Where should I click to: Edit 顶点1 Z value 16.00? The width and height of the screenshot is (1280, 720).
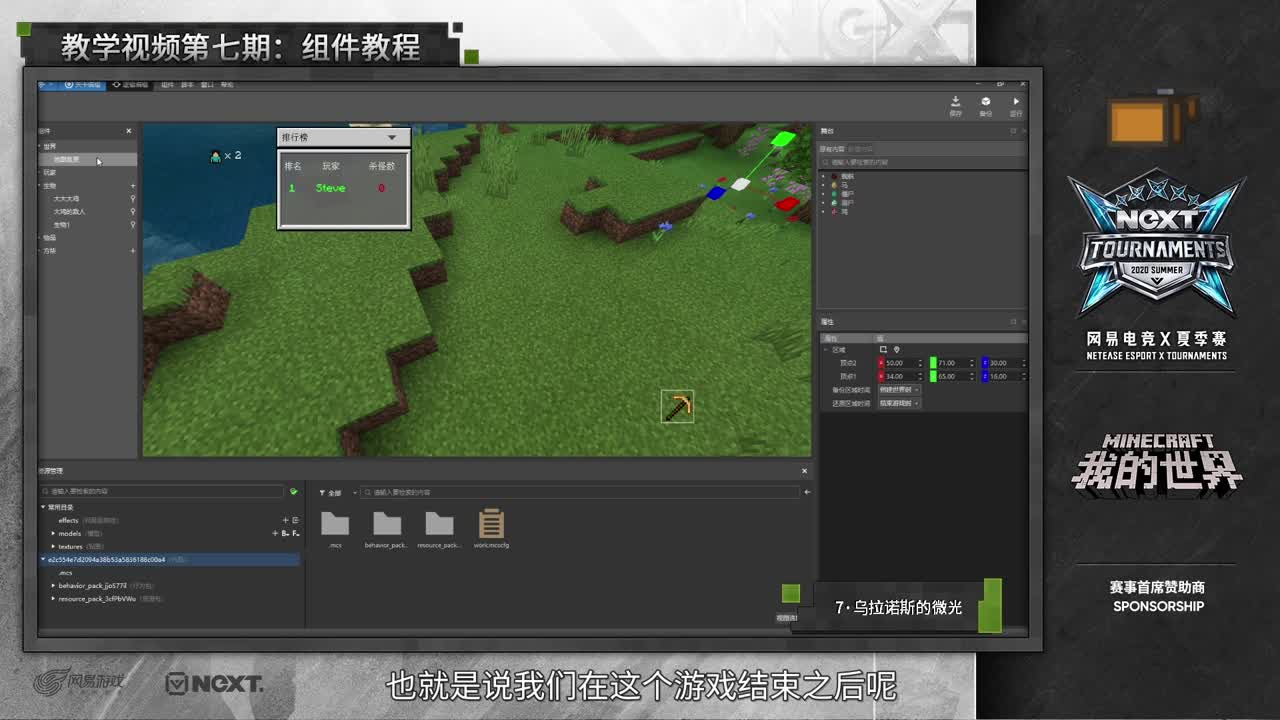point(1006,376)
